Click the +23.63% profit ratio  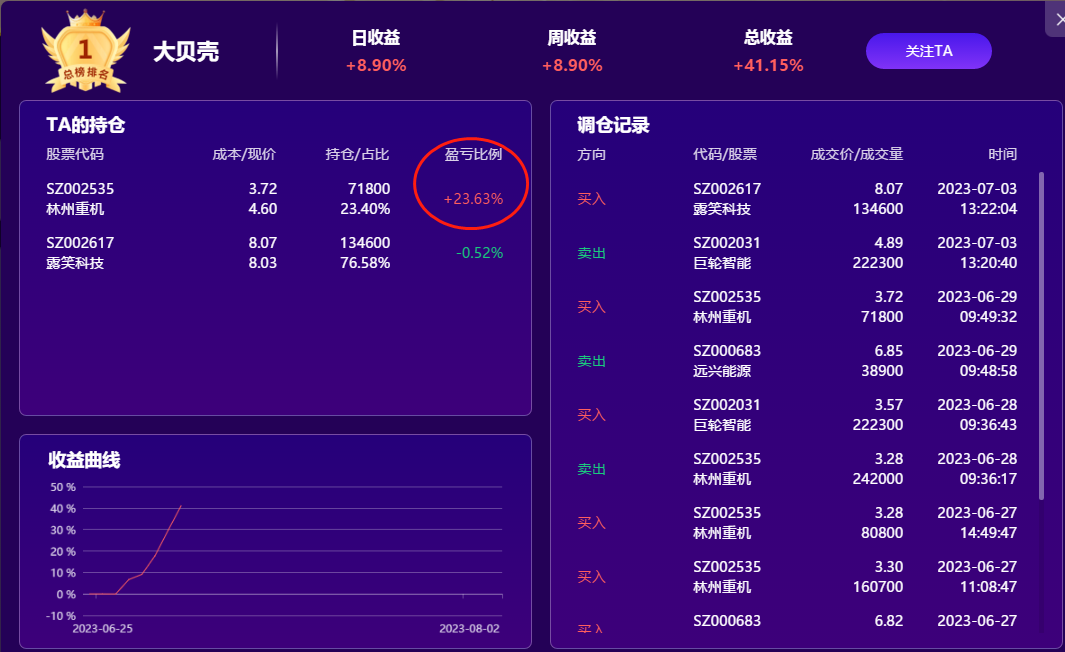point(473,199)
